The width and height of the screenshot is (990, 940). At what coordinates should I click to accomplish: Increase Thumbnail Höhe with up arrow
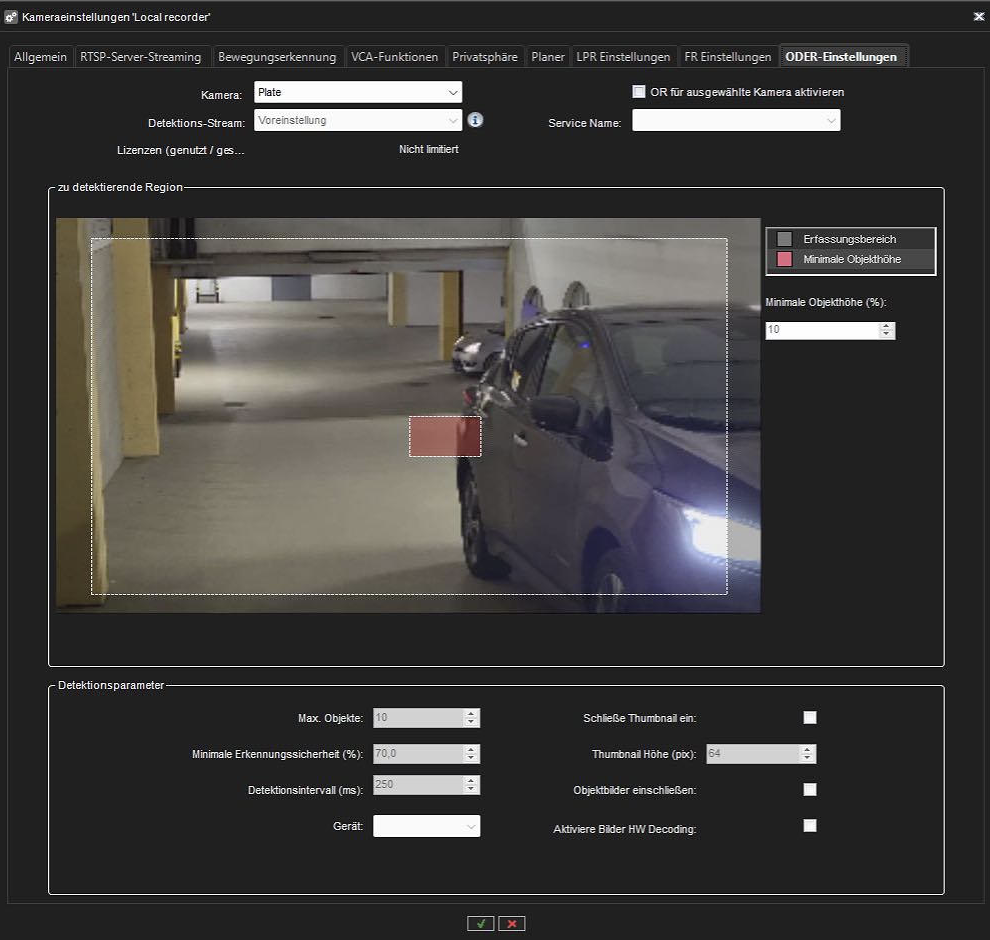coord(808,749)
